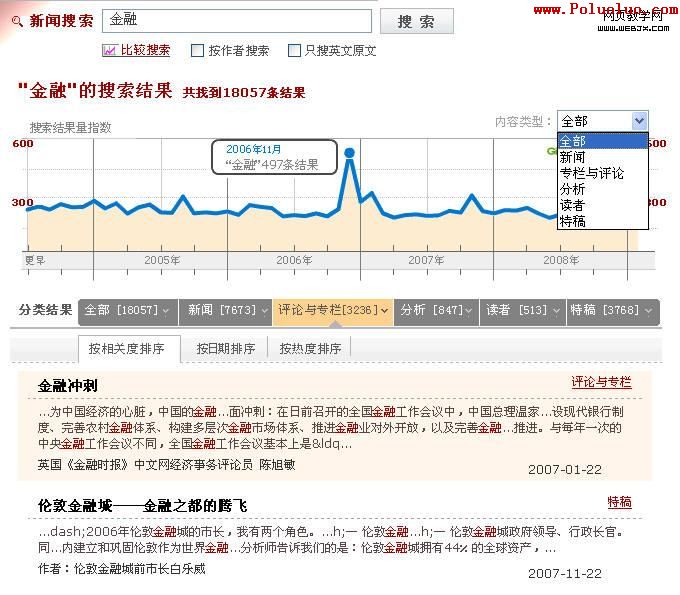Pick 特稿 from the dropdown list
This screenshot has height=595, width=680.
click(x=573, y=221)
